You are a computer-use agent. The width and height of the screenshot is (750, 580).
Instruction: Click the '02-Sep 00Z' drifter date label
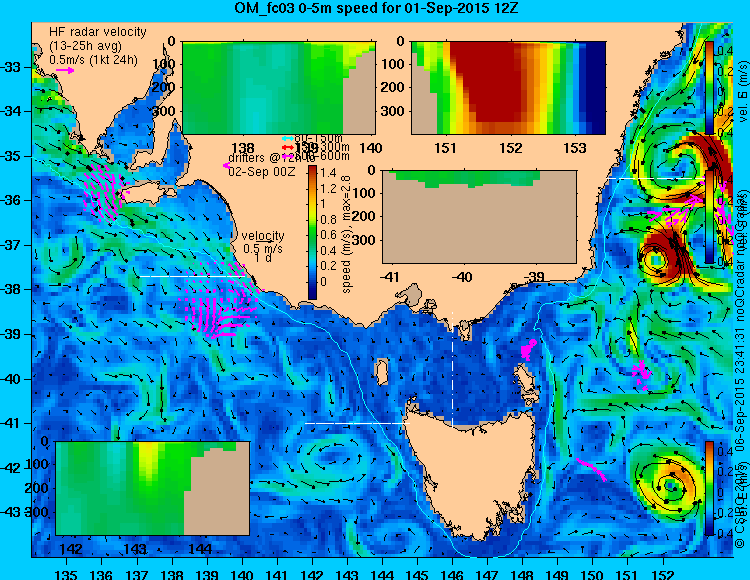[262, 172]
